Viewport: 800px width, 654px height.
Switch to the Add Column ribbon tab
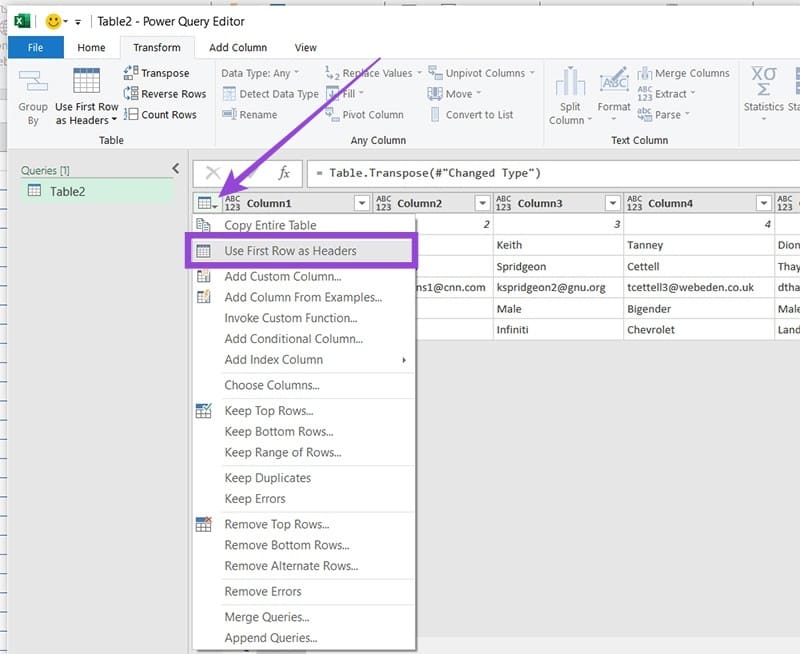click(x=237, y=47)
